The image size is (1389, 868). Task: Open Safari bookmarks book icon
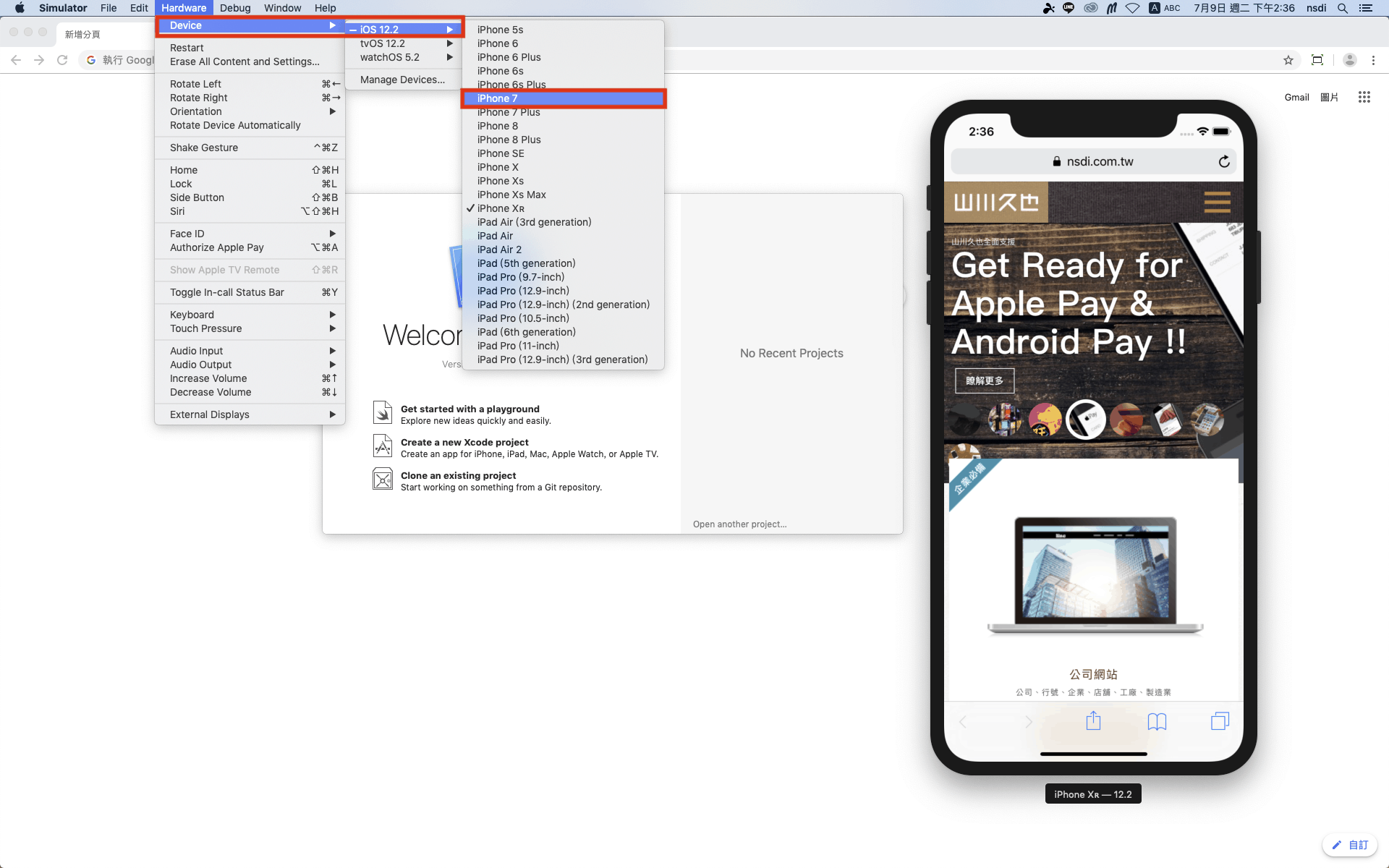coord(1157,721)
